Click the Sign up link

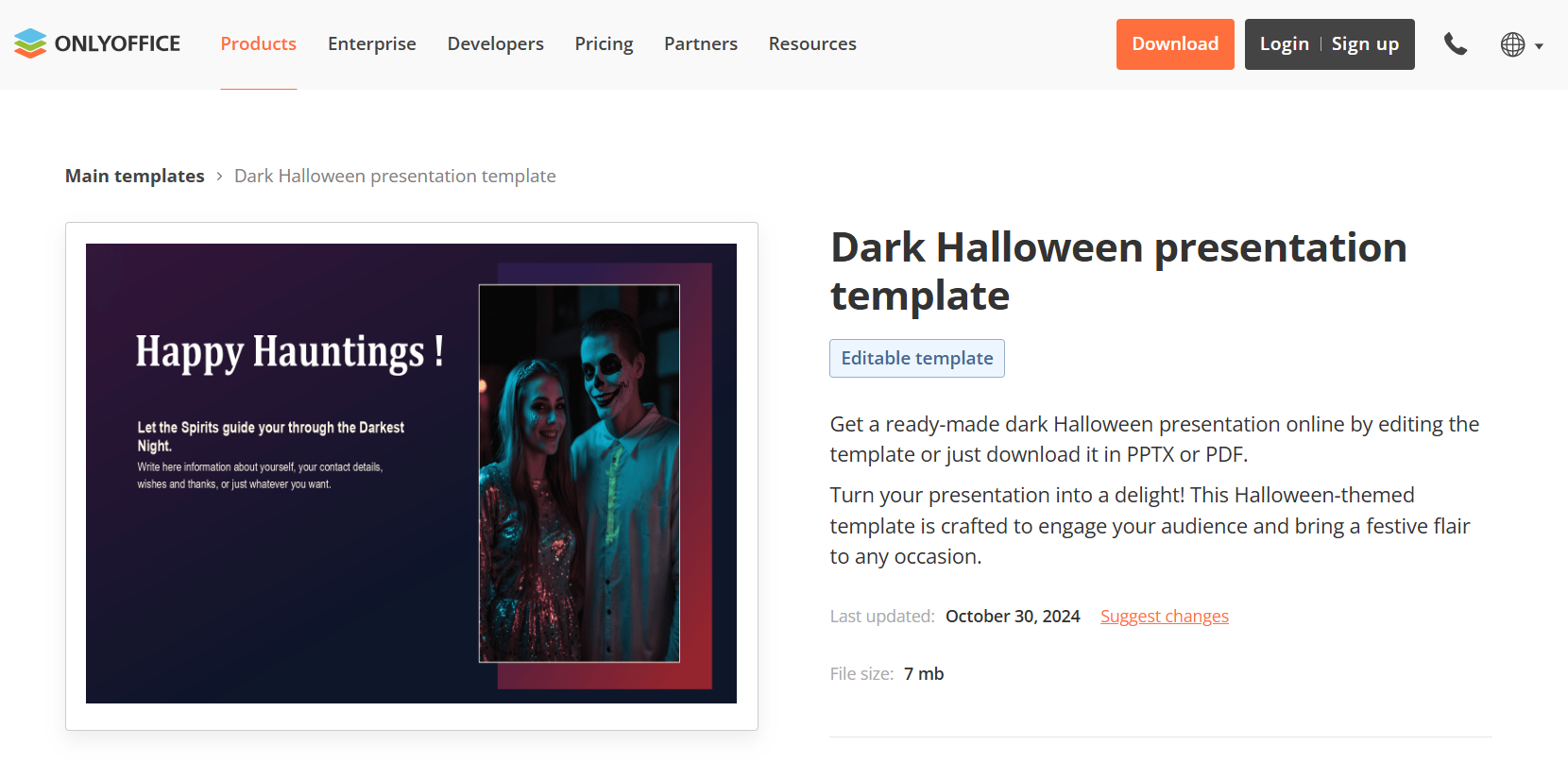[x=1364, y=44]
